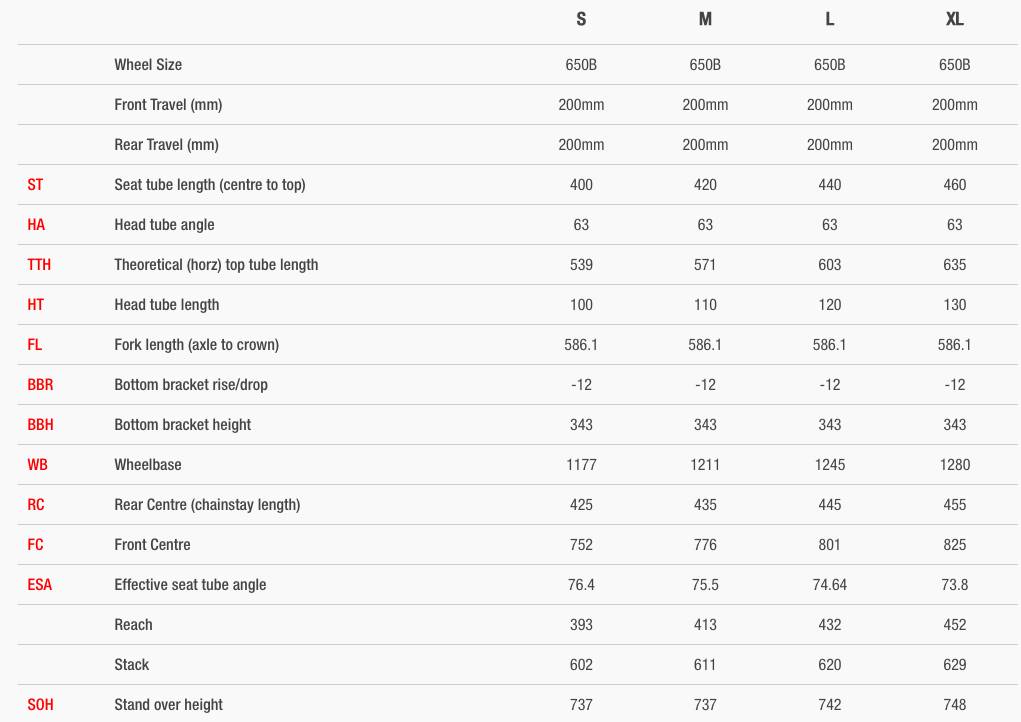Select the Stack row label
The height and width of the screenshot is (722, 1021).
pyautogui.click(x=131, y=665)
